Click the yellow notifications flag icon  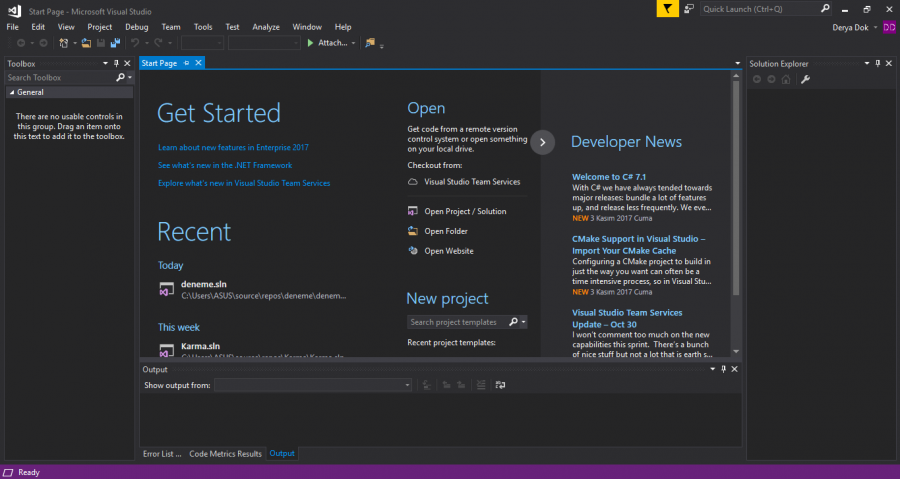[x=667, y=9]
